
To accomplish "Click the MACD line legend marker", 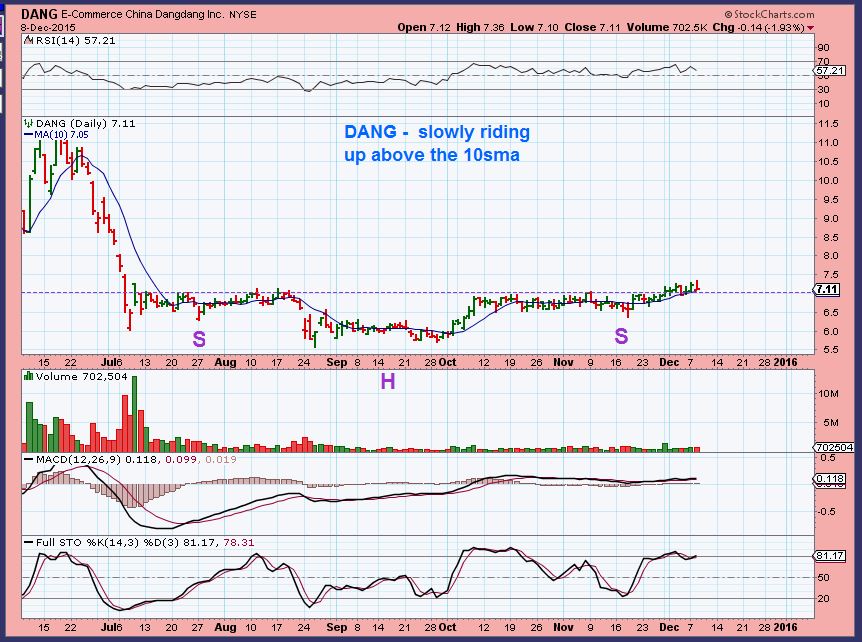I will click(x=28, y=459).
